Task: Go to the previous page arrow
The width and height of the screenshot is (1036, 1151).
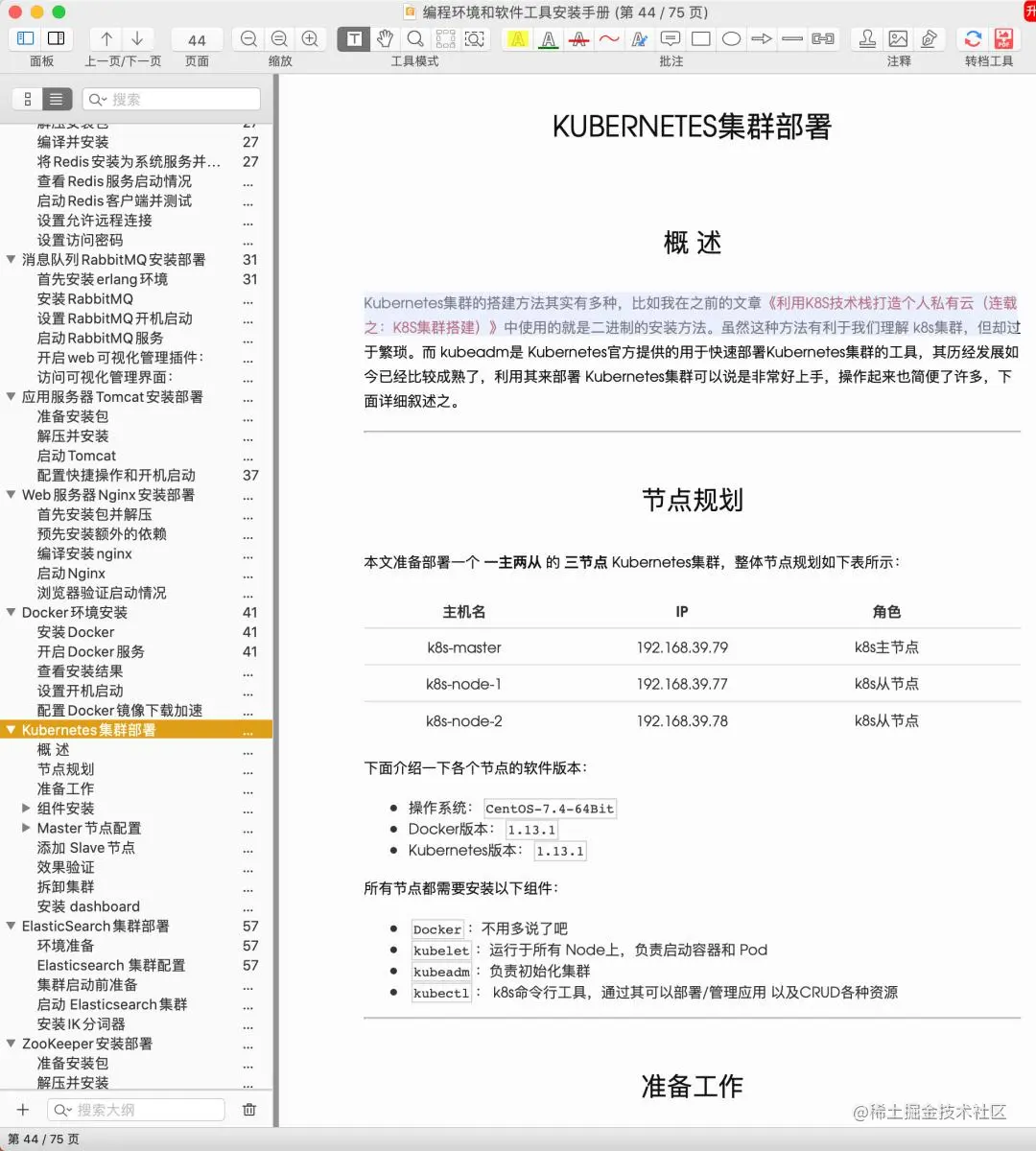Action: [106, 38]
